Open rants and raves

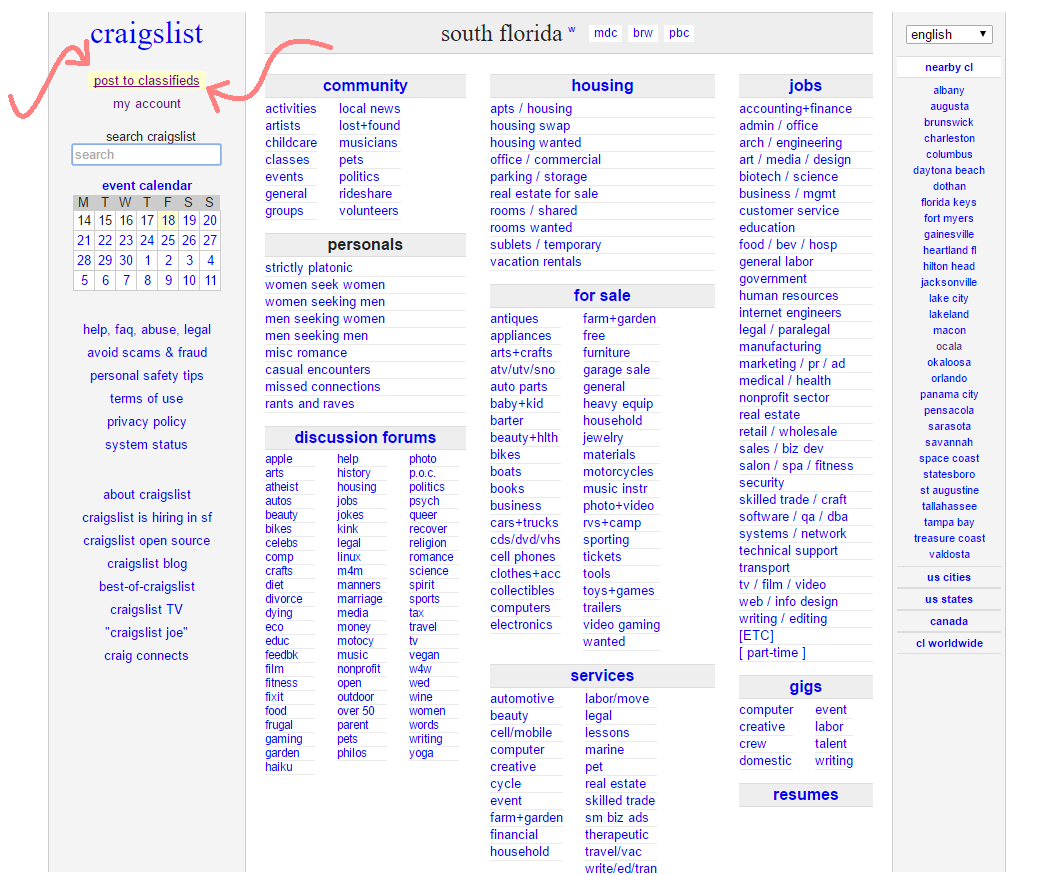click(309, 403)
